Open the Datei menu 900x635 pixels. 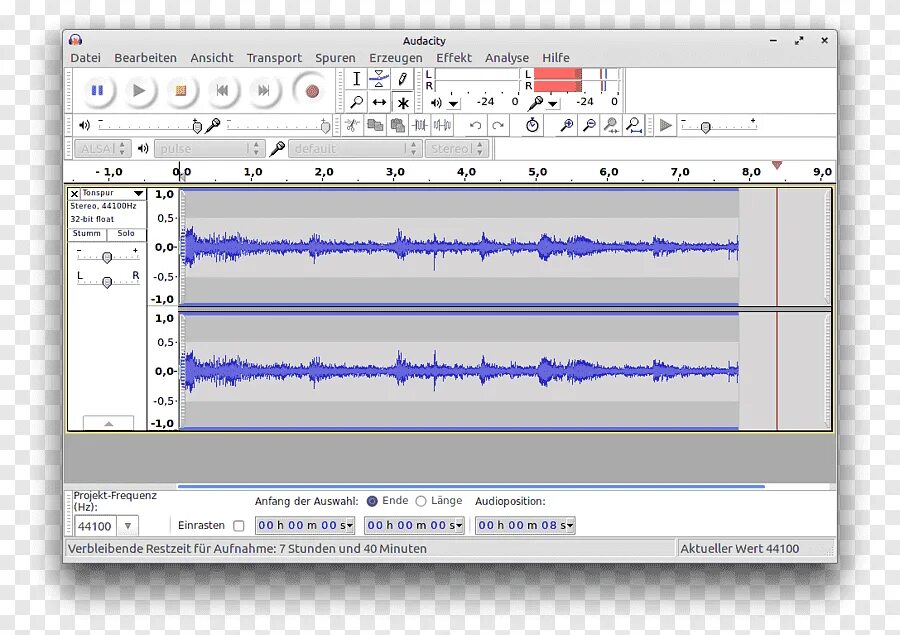(x=86, y=57)
